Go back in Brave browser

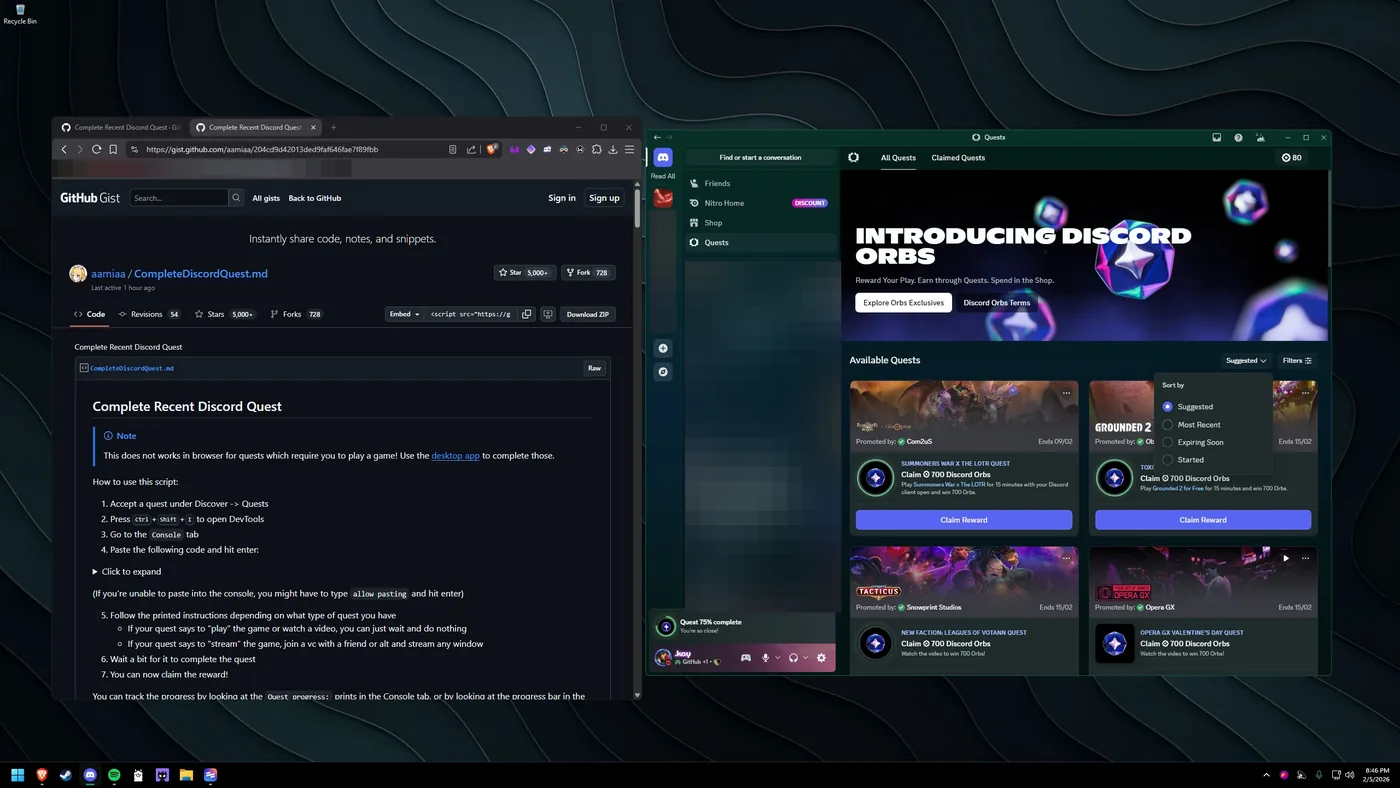pyautogui.click(x=64, y=149)
